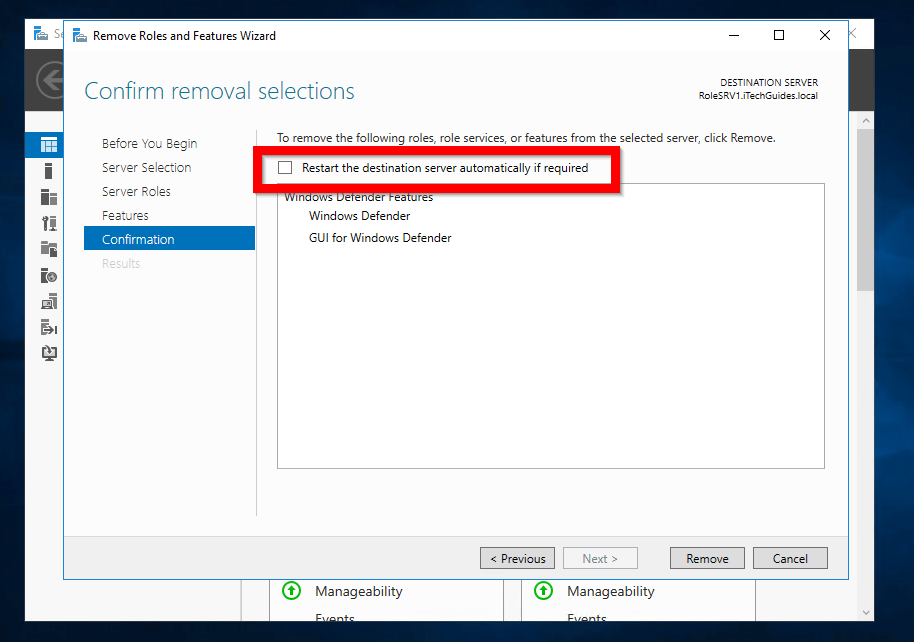Select GUI for Windows Defender list entry

(380, 238)
